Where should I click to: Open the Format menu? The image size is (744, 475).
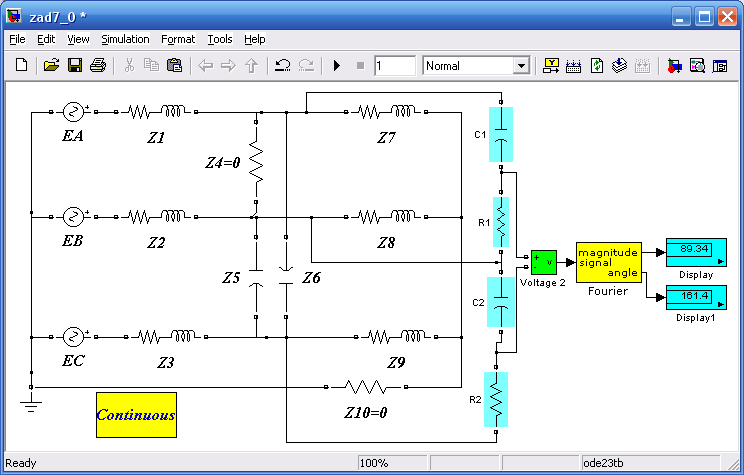coord(178,39)
